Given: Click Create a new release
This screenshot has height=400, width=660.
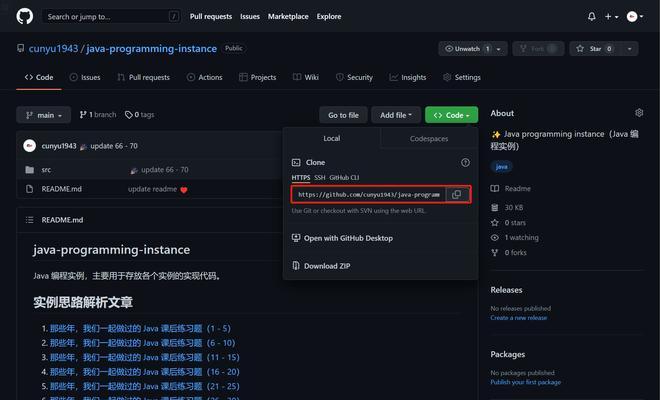Looking at the screenshot, I should point(519,318).
